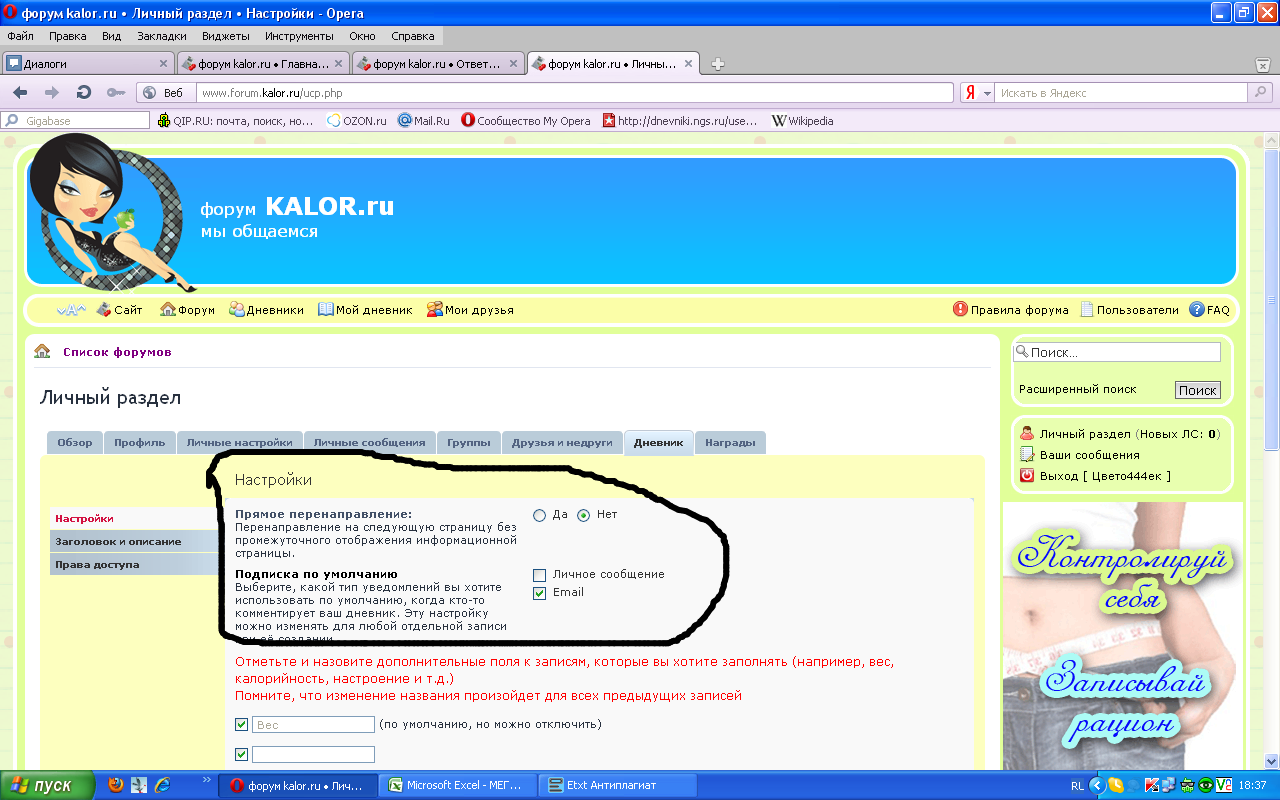Switch to the Личные сообщения tab
The height and width of the screenshot is (800, 1280).
pyautogui.click(x=369, y=443)
